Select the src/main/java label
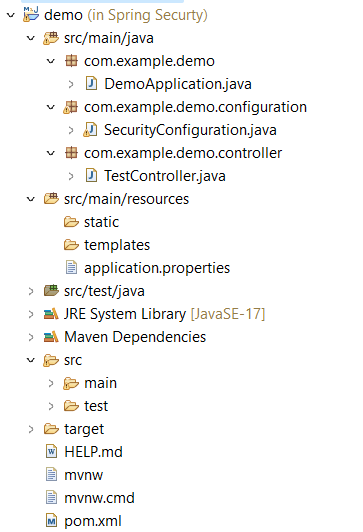This screenshot has height=532, width=363. [x=109, y=38]
